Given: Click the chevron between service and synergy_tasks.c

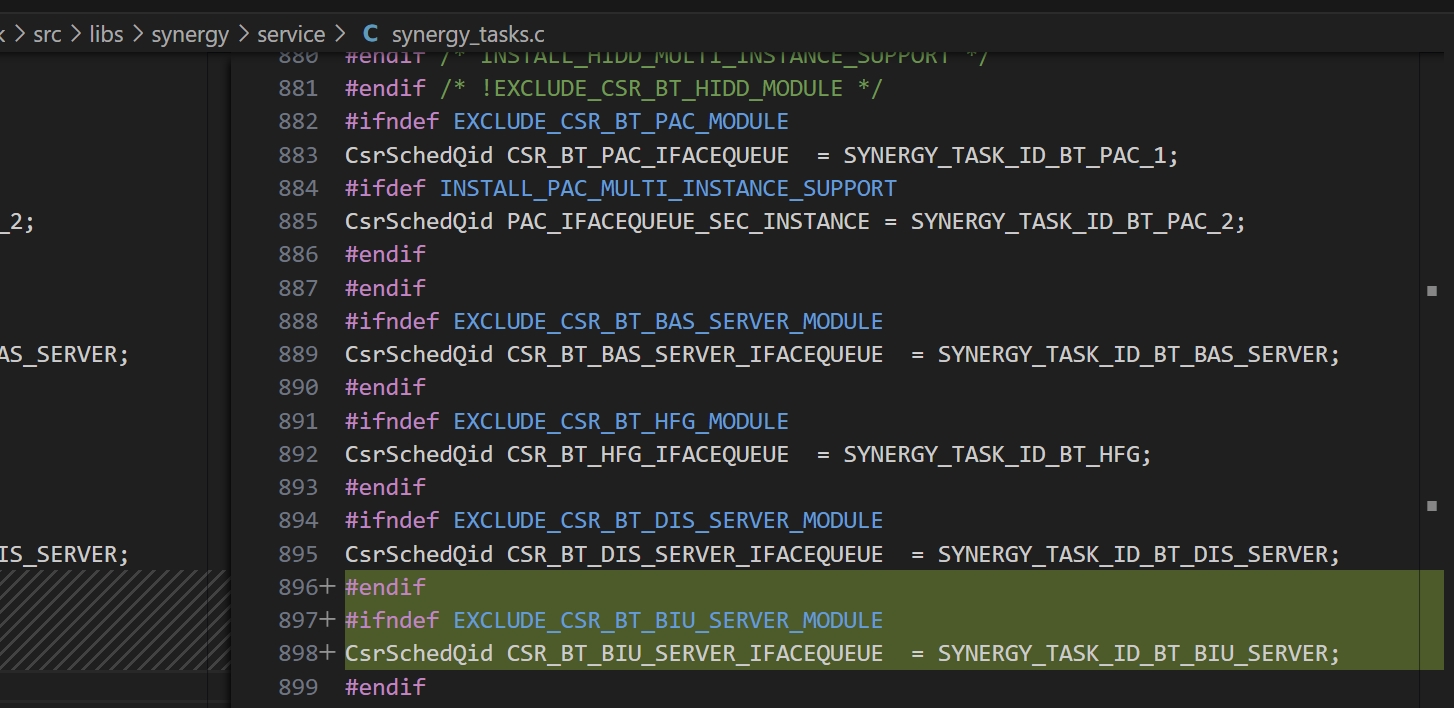Looking at the screenshot, I should [341, 35].
